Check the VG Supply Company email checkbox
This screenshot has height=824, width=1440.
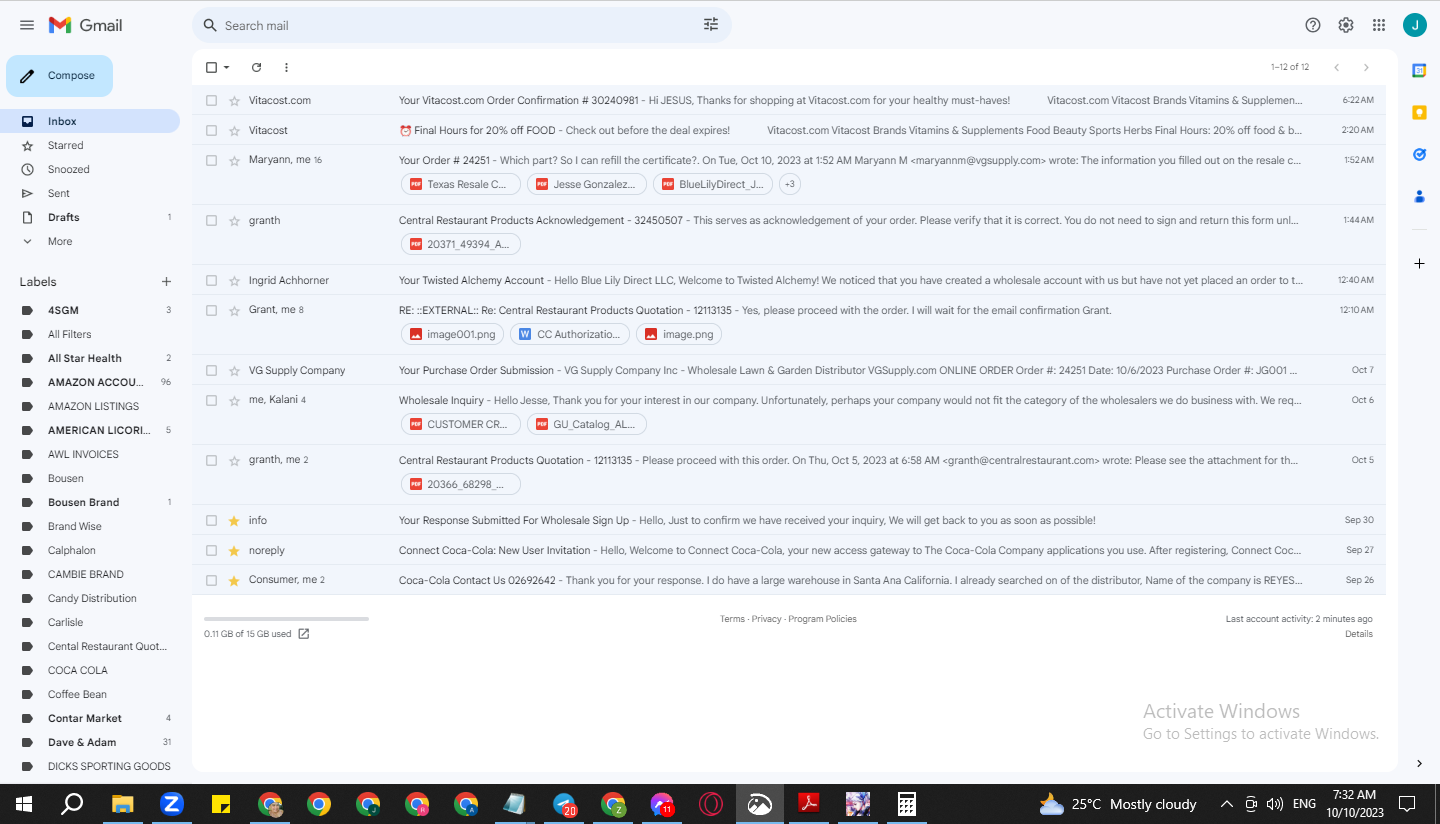[211, 370]
